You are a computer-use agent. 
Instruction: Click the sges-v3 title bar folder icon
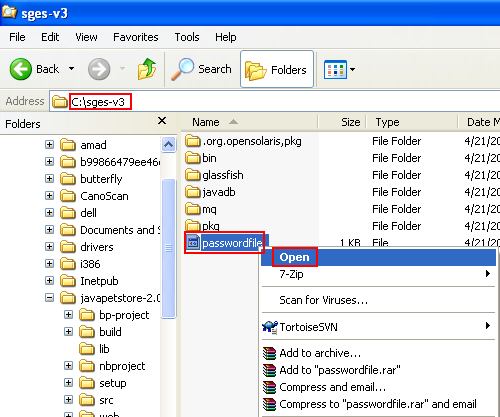pos(9,12)
